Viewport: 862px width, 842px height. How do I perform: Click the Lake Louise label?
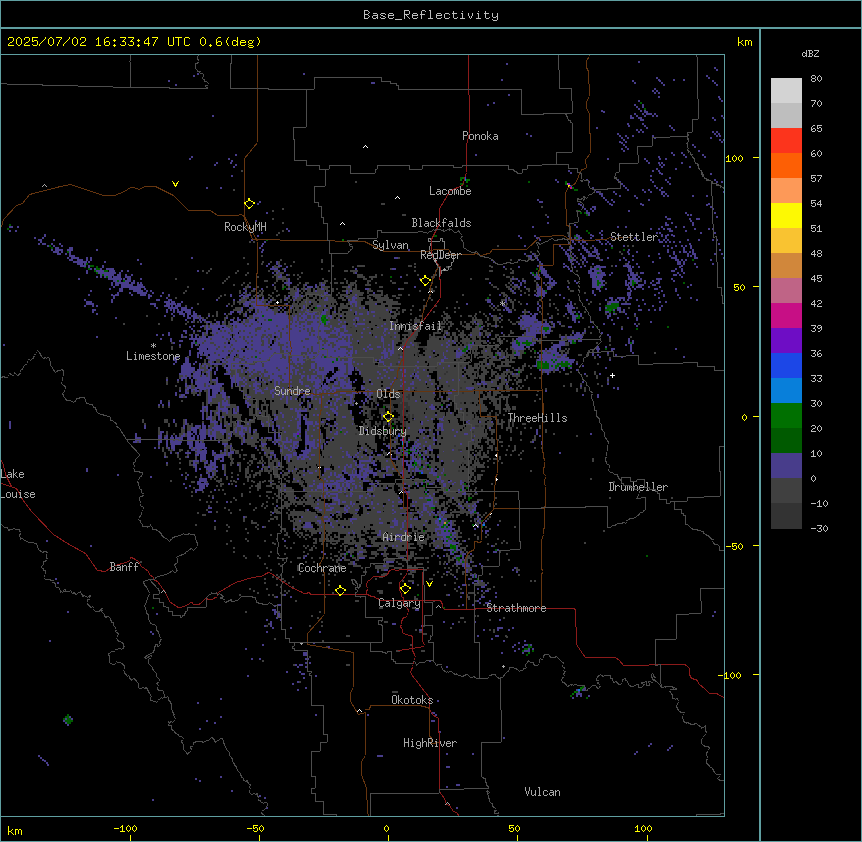18,484
